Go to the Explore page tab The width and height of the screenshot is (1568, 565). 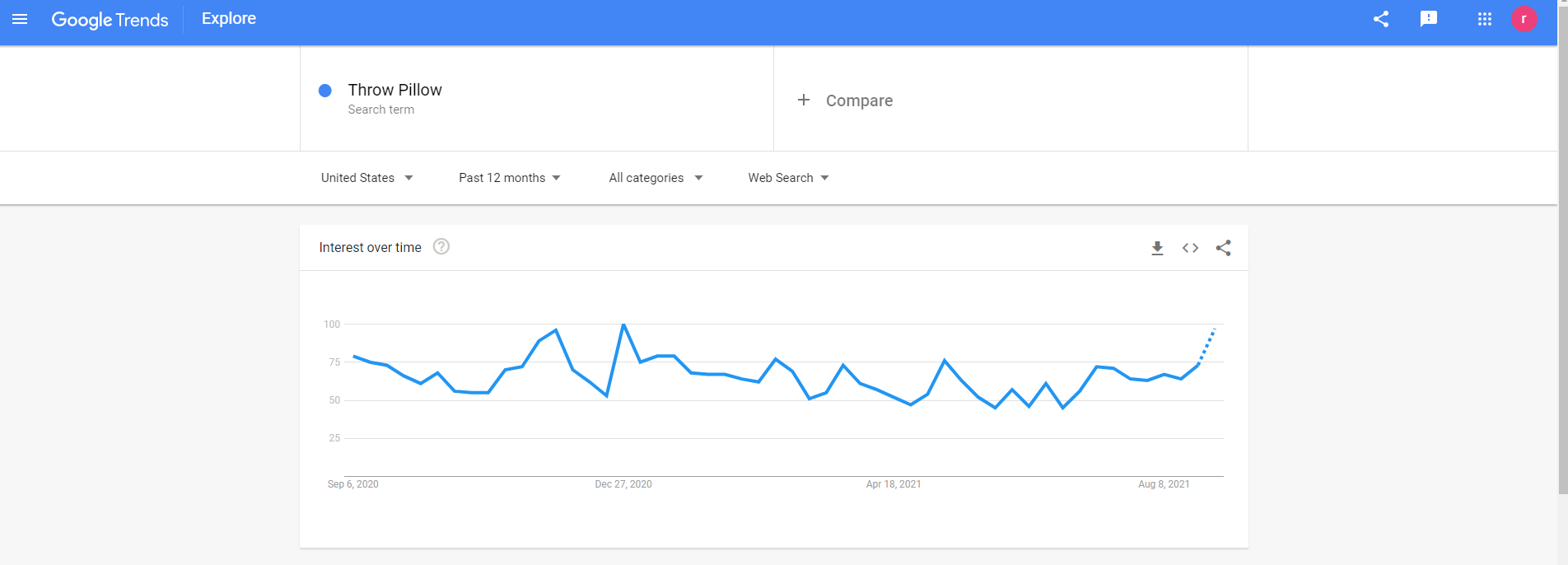coord(229,19)
